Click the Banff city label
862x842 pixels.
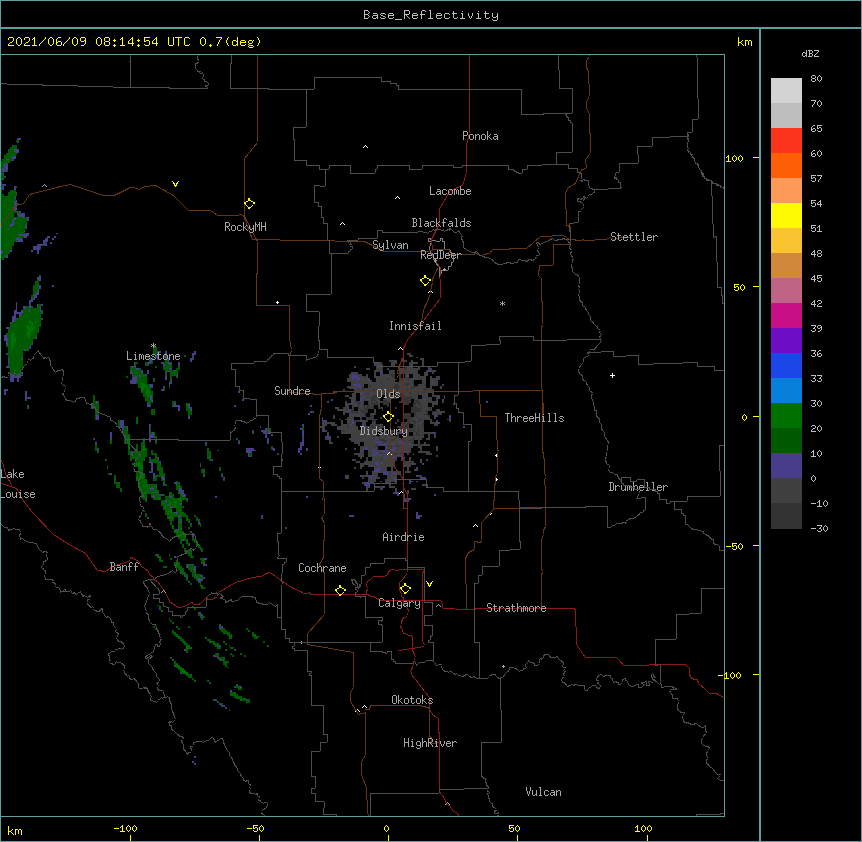(124, 567)
